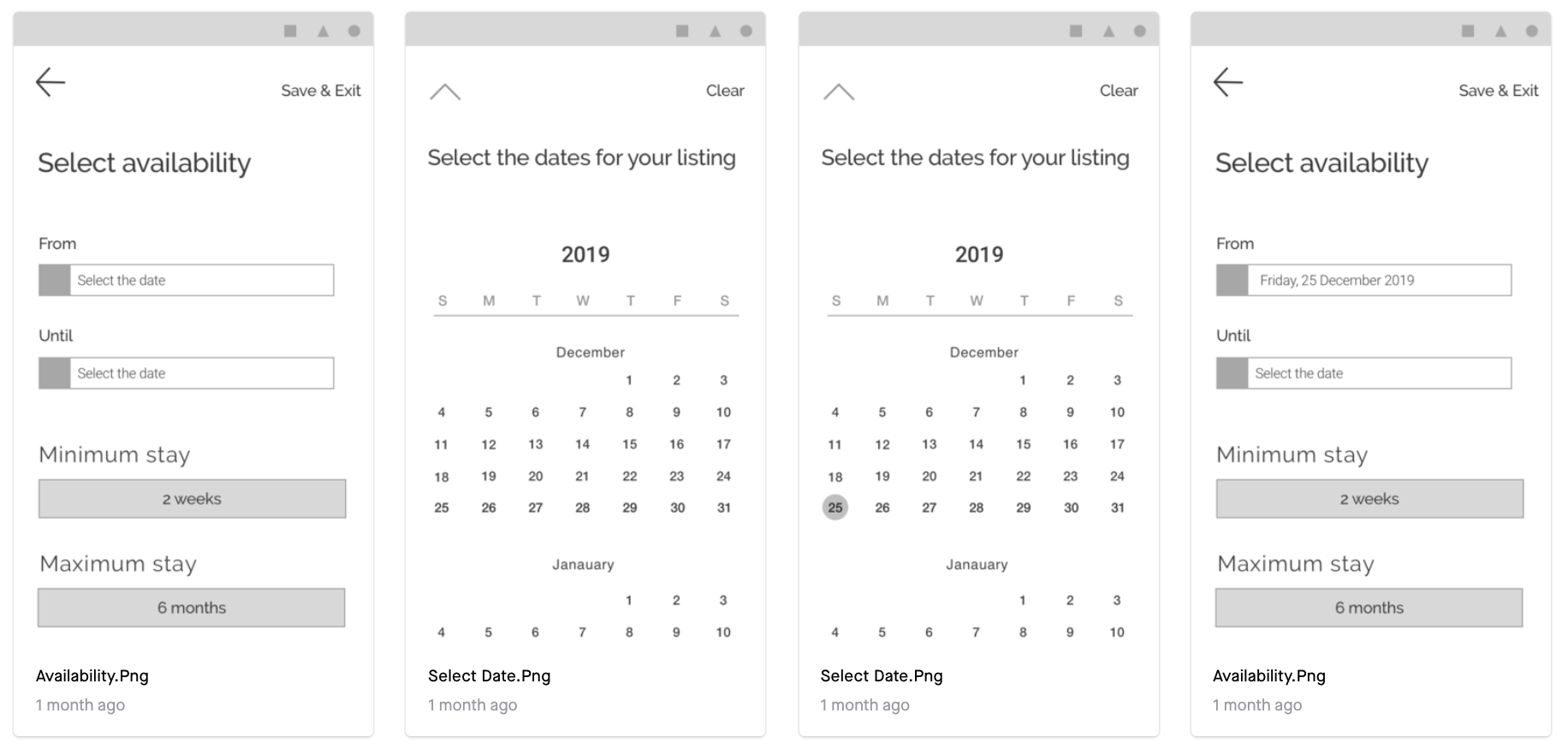Click calendar icon beside last screen's Until field
The image size is (1568, 755).
[1232, 373]
